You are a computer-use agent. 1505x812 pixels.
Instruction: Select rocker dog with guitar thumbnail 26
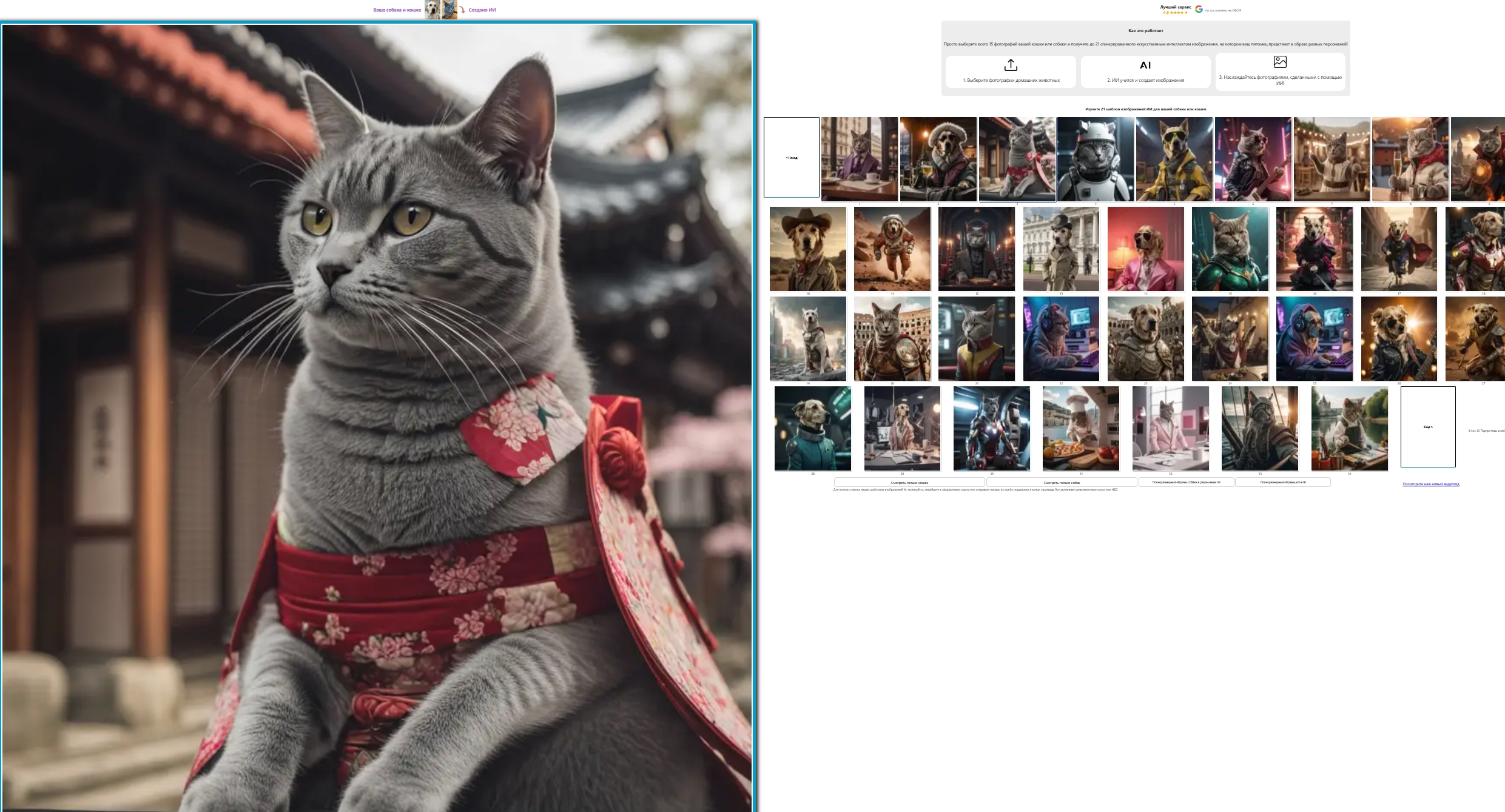[x=1399, y=339]
